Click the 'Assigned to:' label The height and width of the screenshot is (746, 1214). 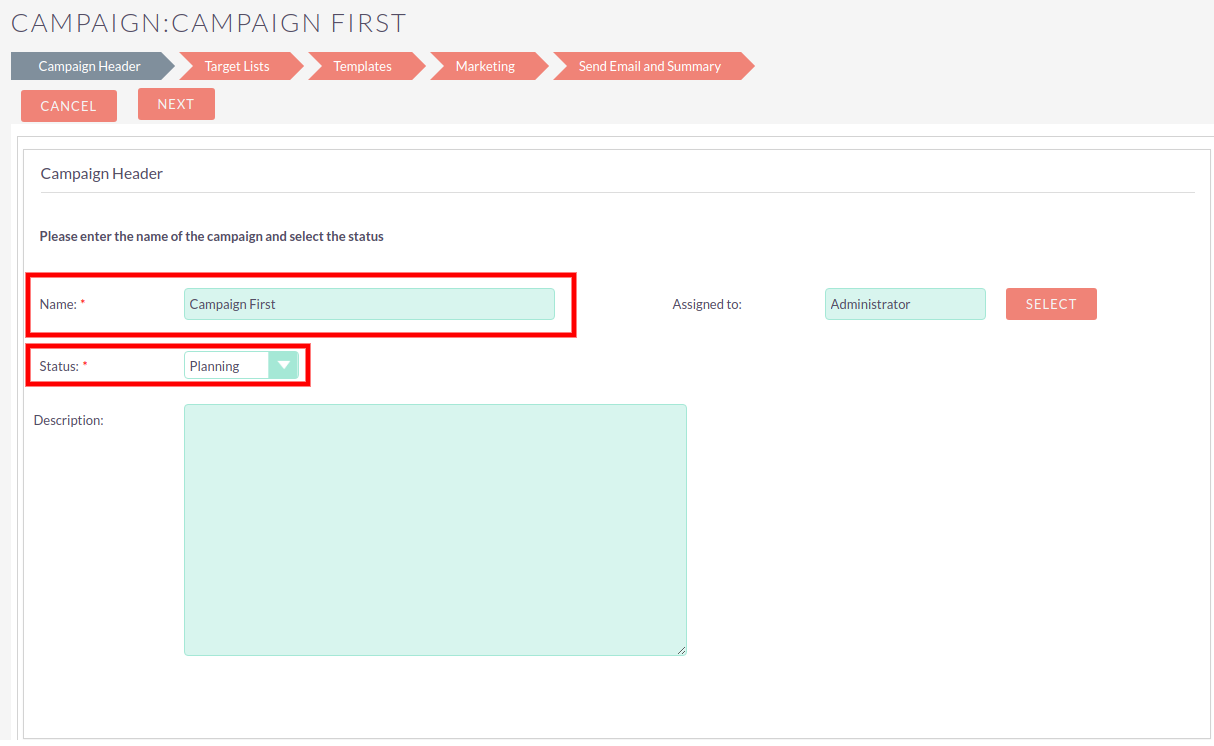tap(707, 304)
